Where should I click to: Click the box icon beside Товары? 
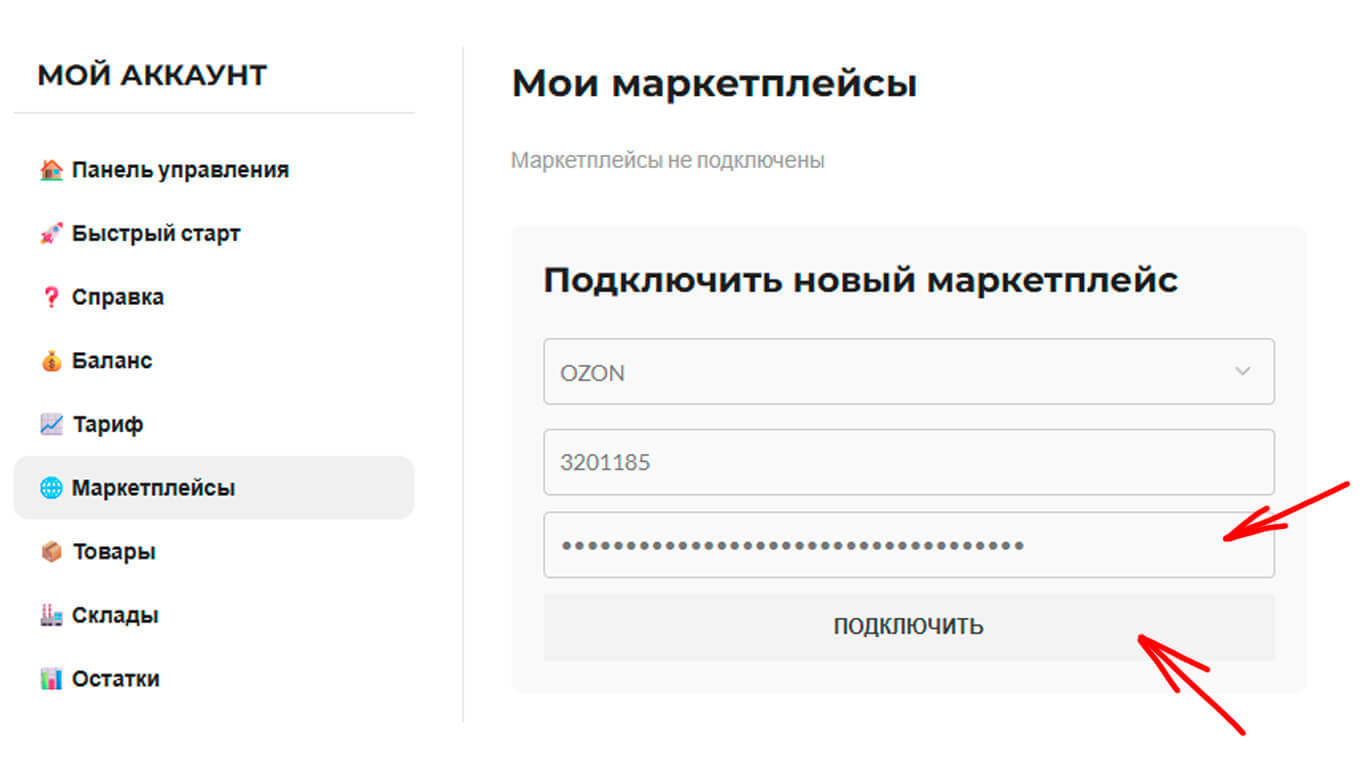pos(51,552)
